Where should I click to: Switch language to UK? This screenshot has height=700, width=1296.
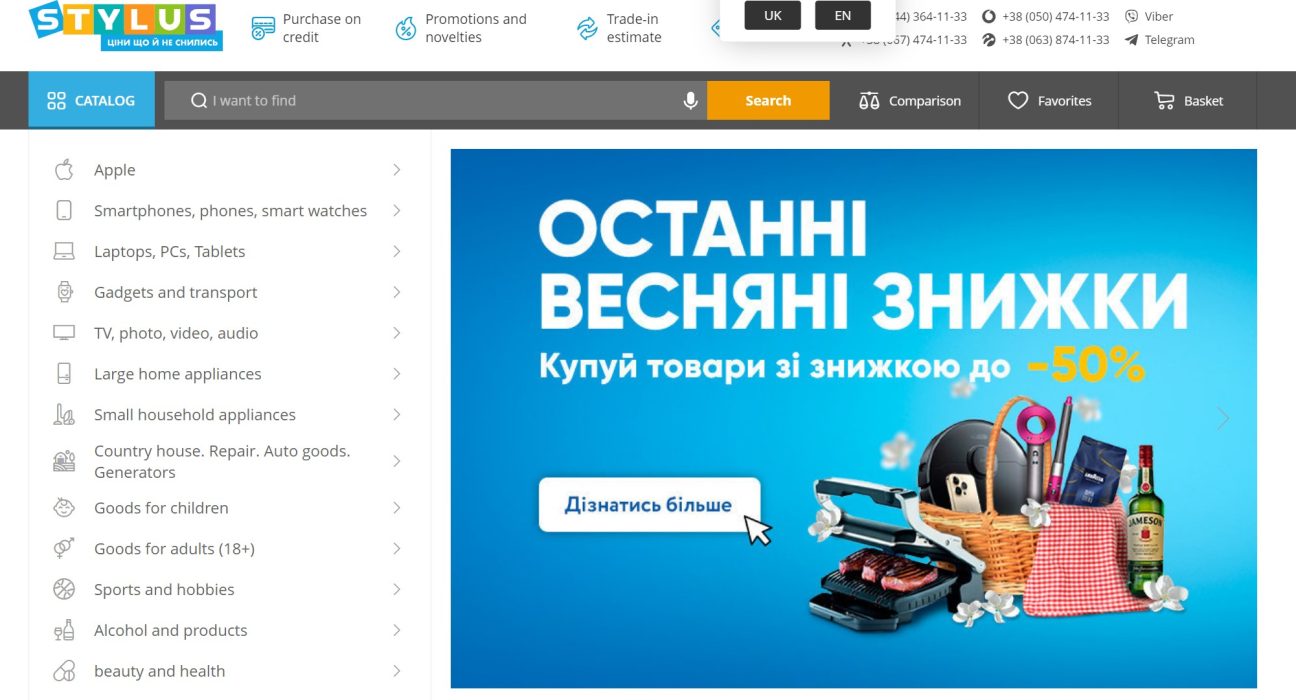pyautogui.click(x=773, y=15)
